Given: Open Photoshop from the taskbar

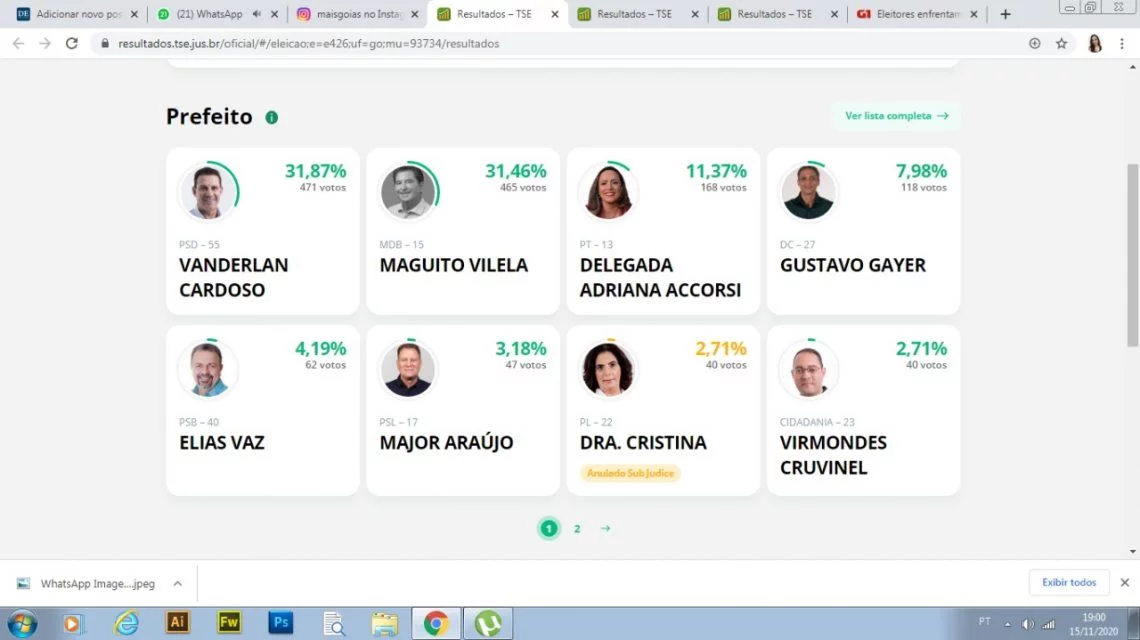Looking at the screenshot, I should pos(281,623).
